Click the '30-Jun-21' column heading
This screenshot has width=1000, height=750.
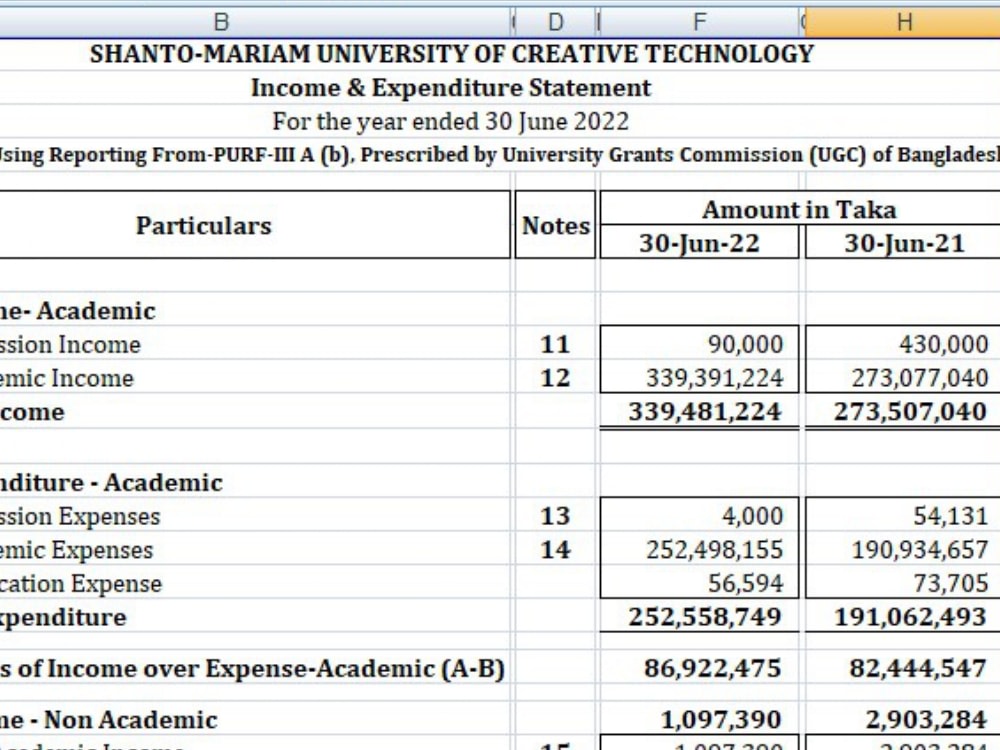point(904,243)
